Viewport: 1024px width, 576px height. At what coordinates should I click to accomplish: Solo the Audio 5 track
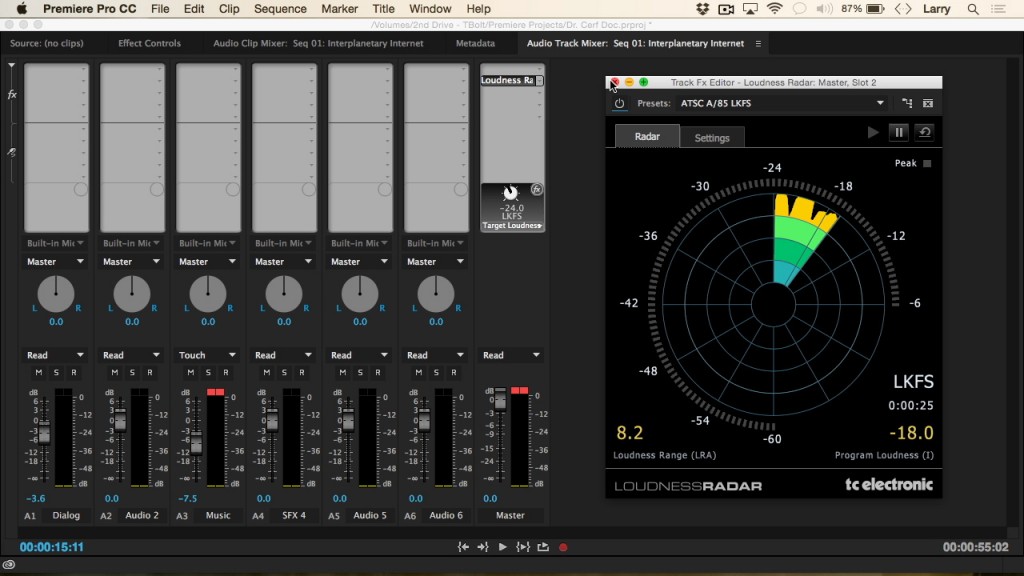[x=360, y=372]
